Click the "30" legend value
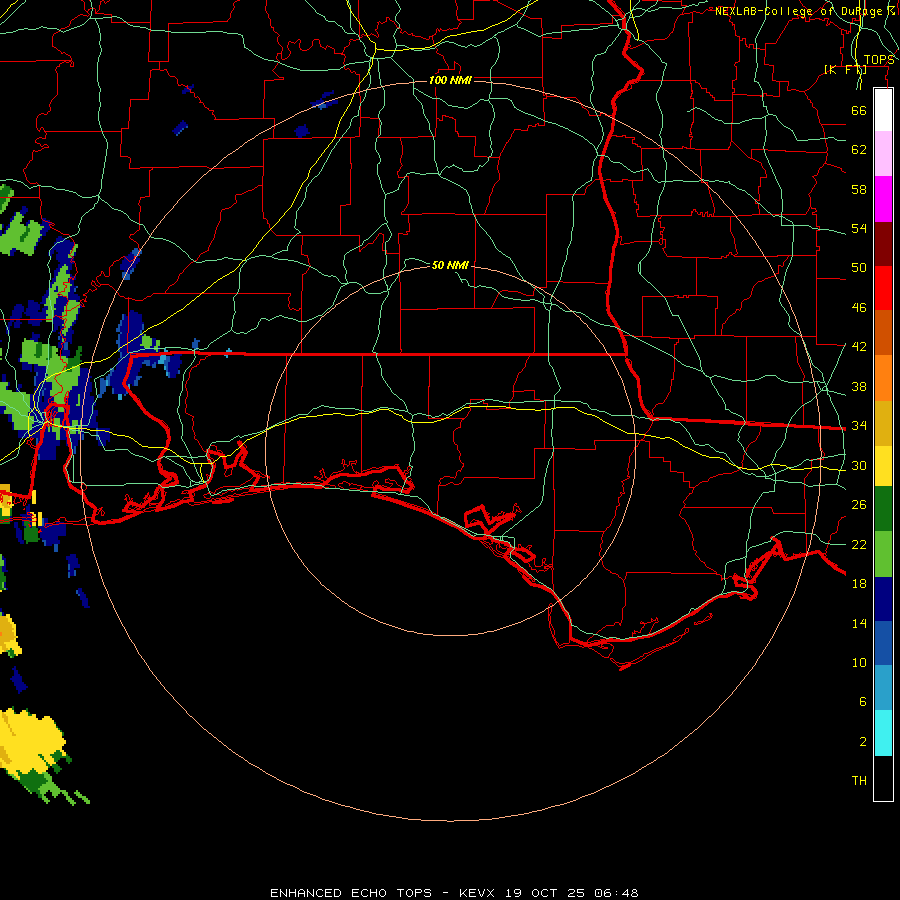The image size is (900, 900). tap(859, 465)
